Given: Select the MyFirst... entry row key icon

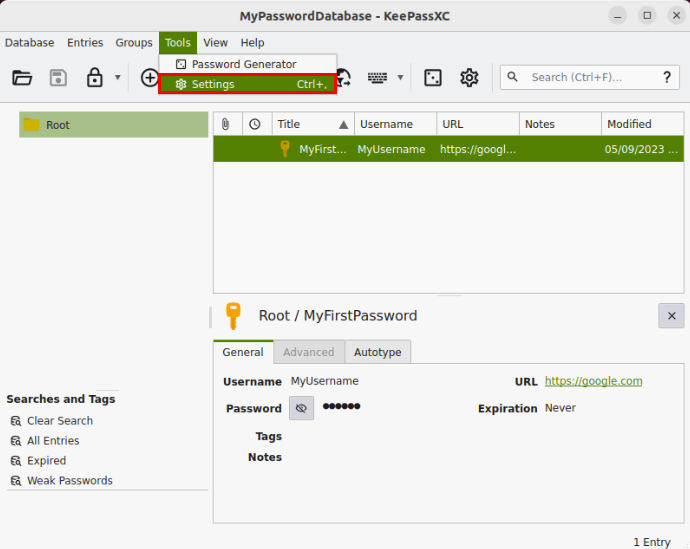Looking at the screenshot, I should 285,149.
